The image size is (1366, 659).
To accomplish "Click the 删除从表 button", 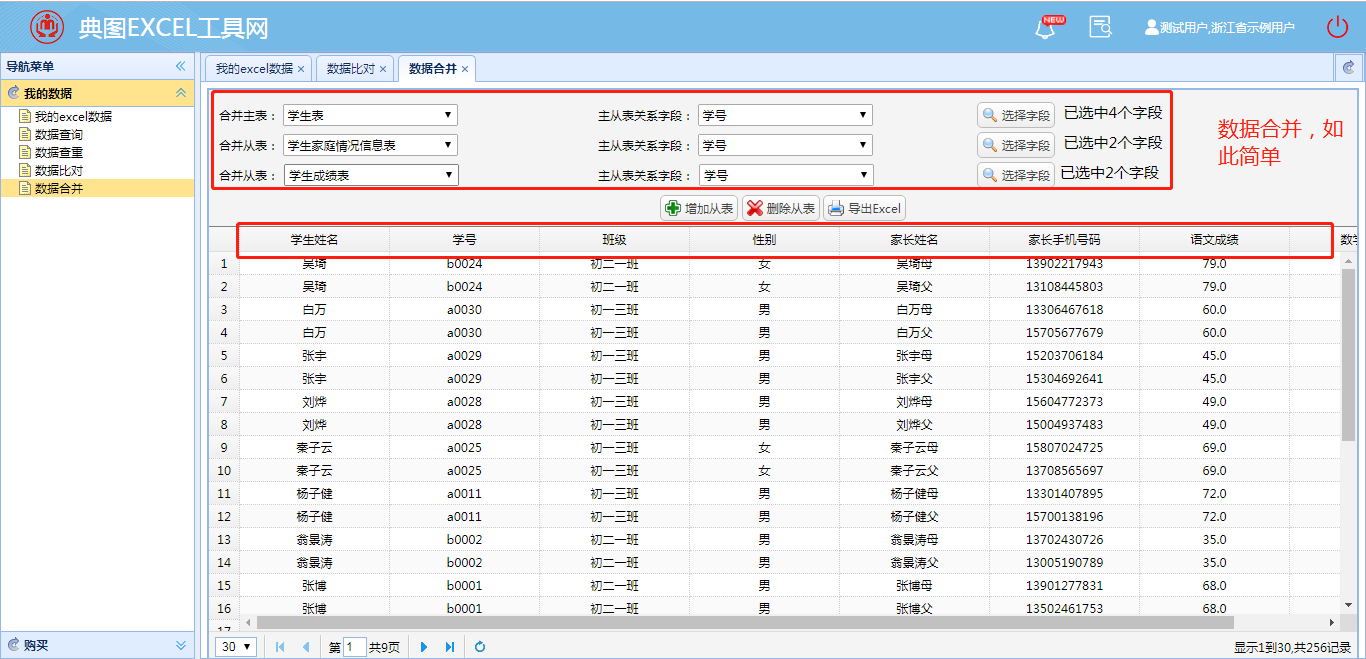I will tap(780, 208).
